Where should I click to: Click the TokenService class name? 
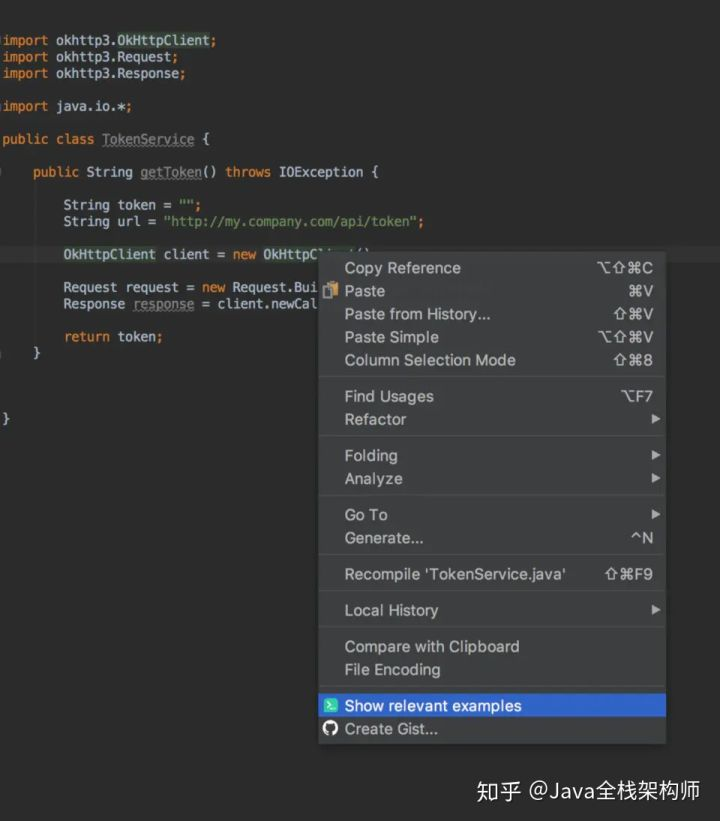coord(148,139)
